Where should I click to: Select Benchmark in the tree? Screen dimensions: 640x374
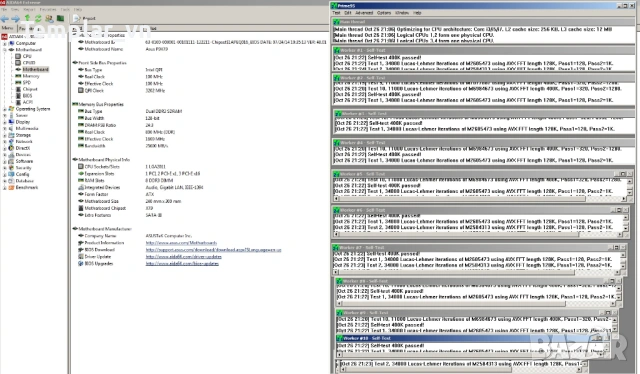click(x=27, y=187)
